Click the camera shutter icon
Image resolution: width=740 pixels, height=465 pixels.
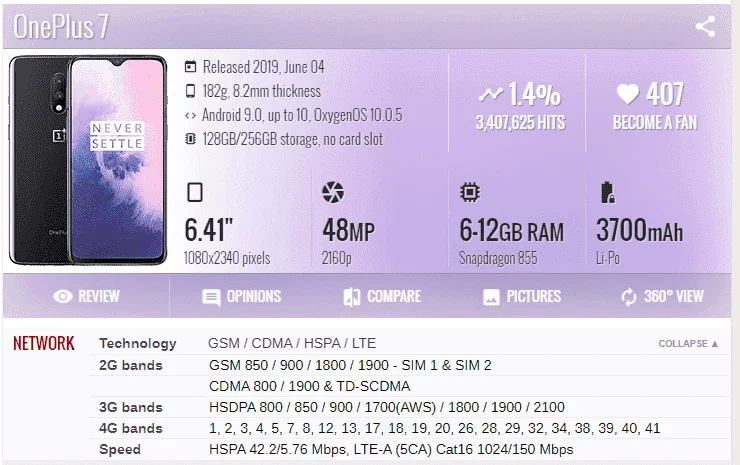point(333,192)
